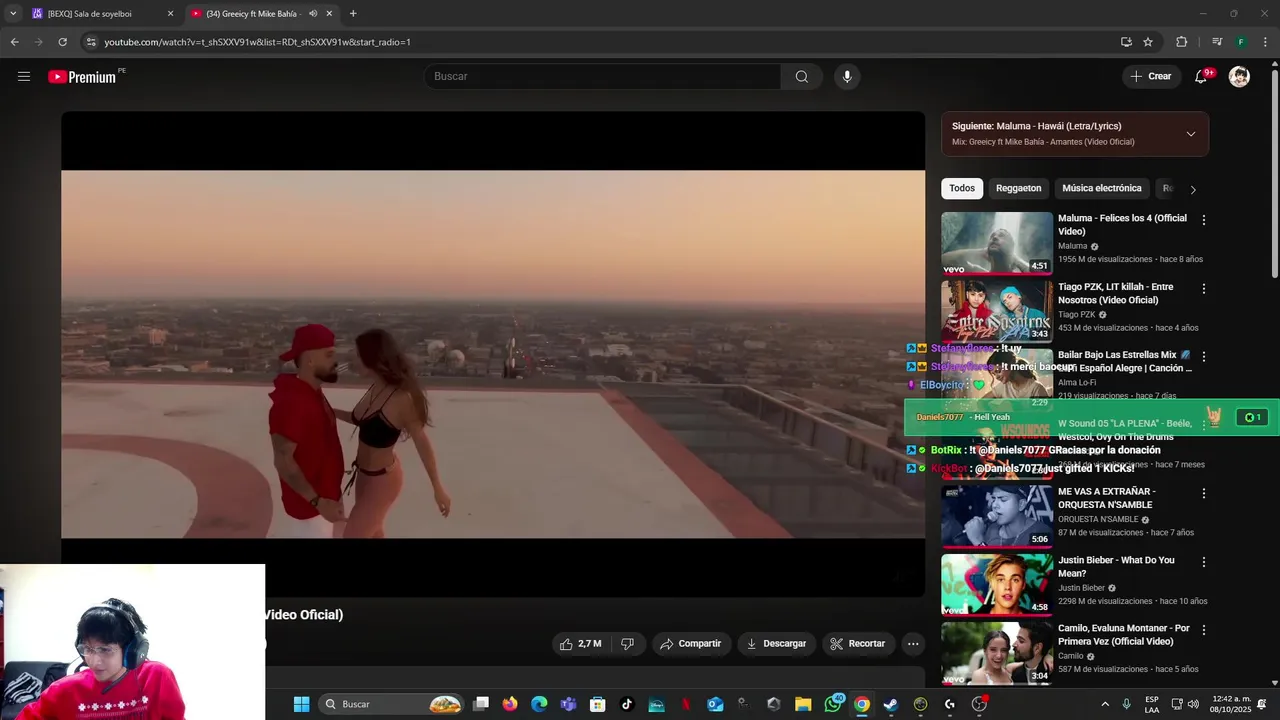Open more actions ellipsis below video
The image size is (1280, 720).
pyautogui.click(x=913, y=644)
